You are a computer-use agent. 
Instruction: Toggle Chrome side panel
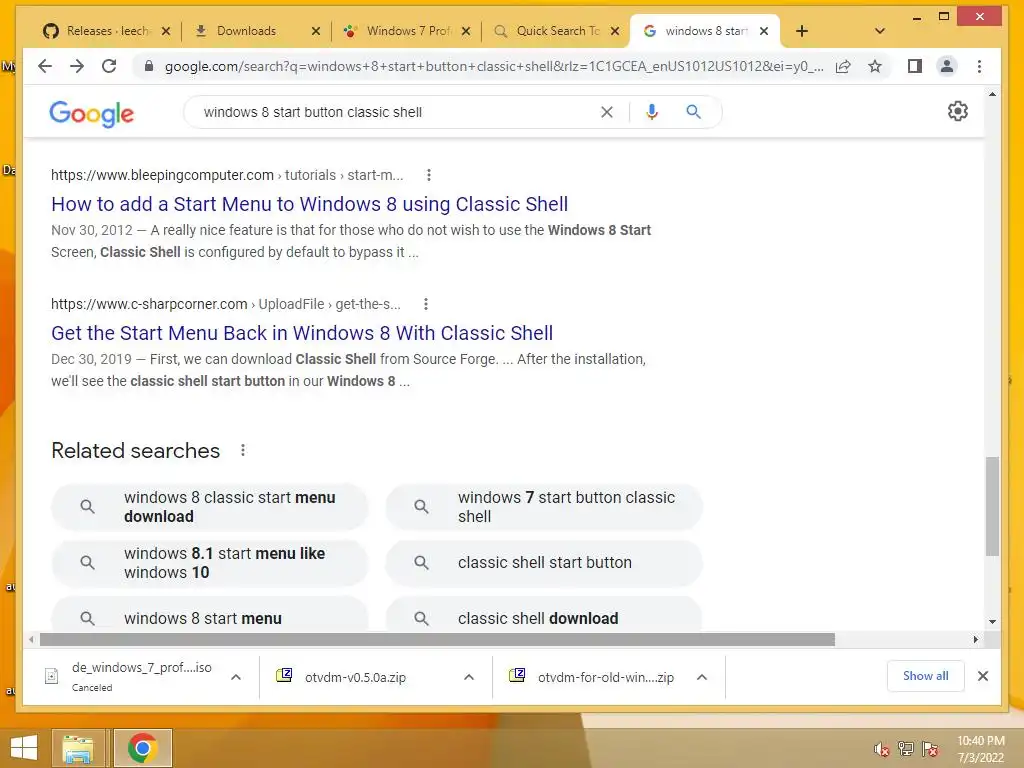915,66
